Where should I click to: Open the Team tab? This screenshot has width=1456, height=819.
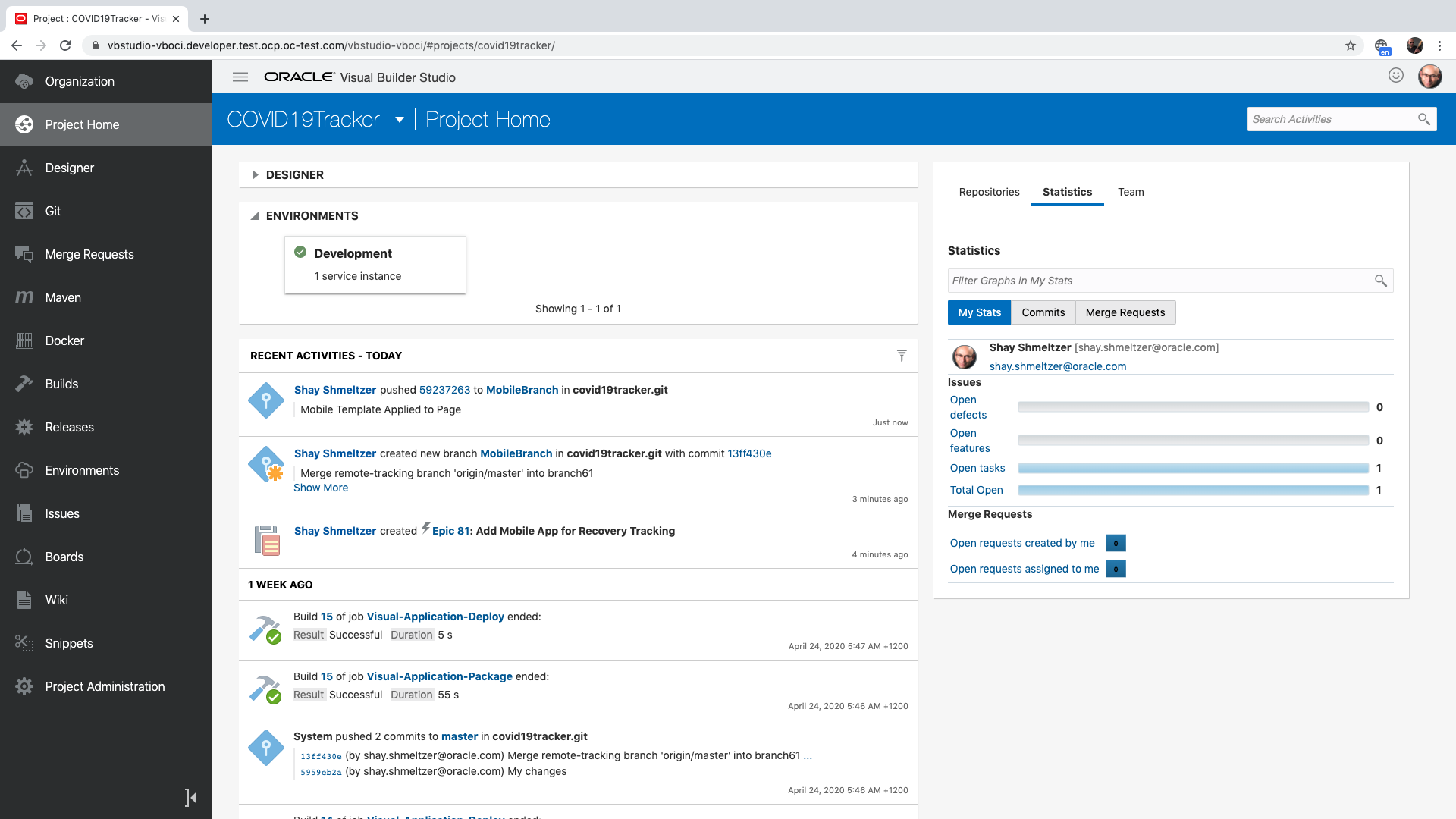pyautogui.click(x=1131, y=192)
